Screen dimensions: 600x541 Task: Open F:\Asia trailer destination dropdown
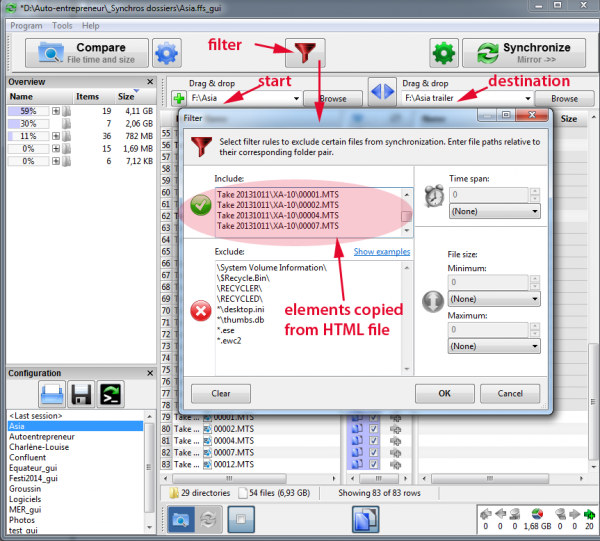click(x=528, y=98)
